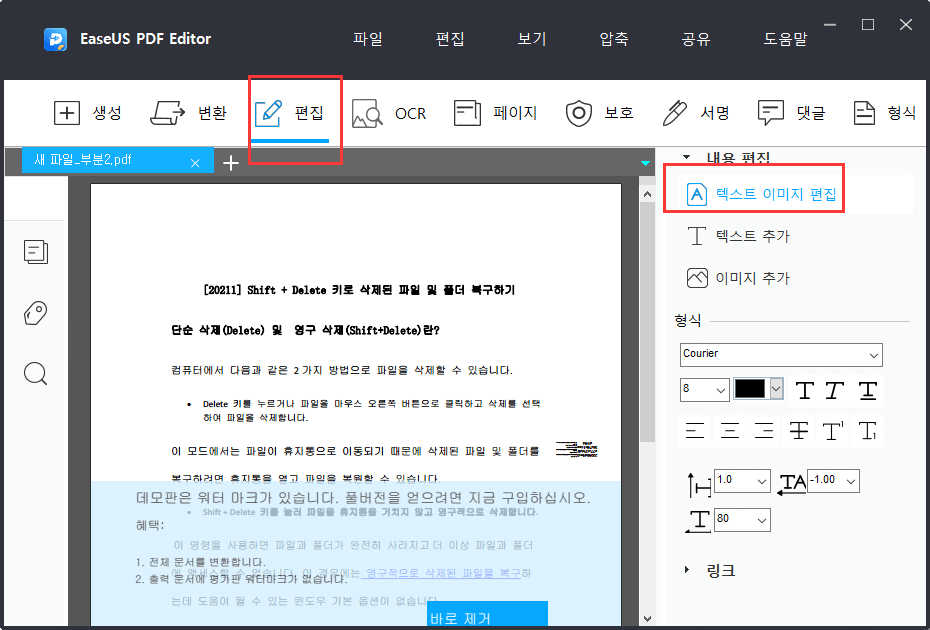Open the Courier font dropdown

[x=781, y=355]
